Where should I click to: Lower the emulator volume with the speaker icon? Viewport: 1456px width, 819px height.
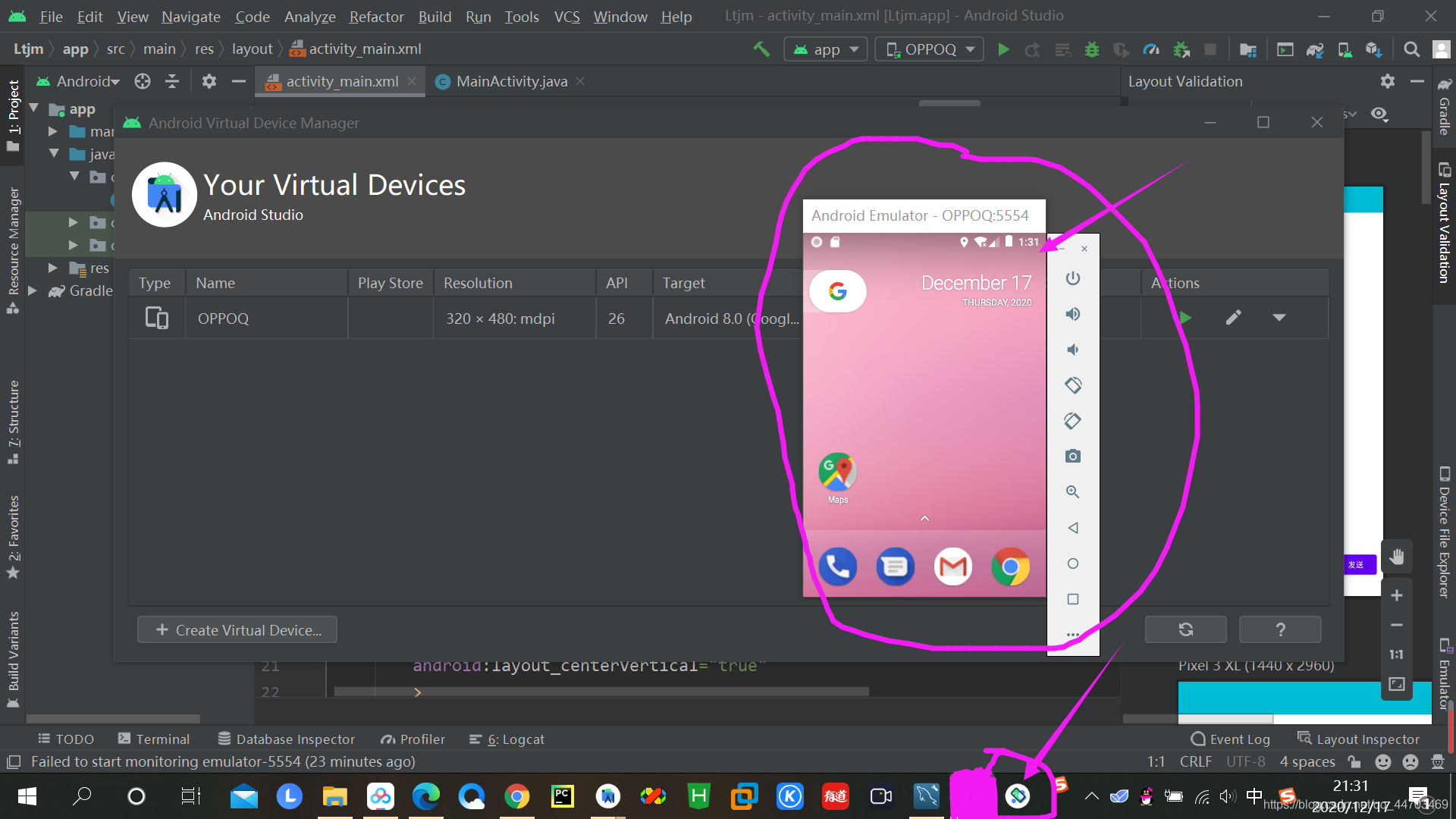click(1072, 350)
